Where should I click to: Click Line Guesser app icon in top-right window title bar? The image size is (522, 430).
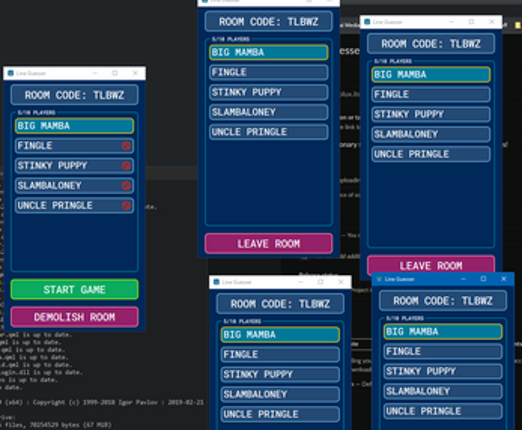click(367, 22)
